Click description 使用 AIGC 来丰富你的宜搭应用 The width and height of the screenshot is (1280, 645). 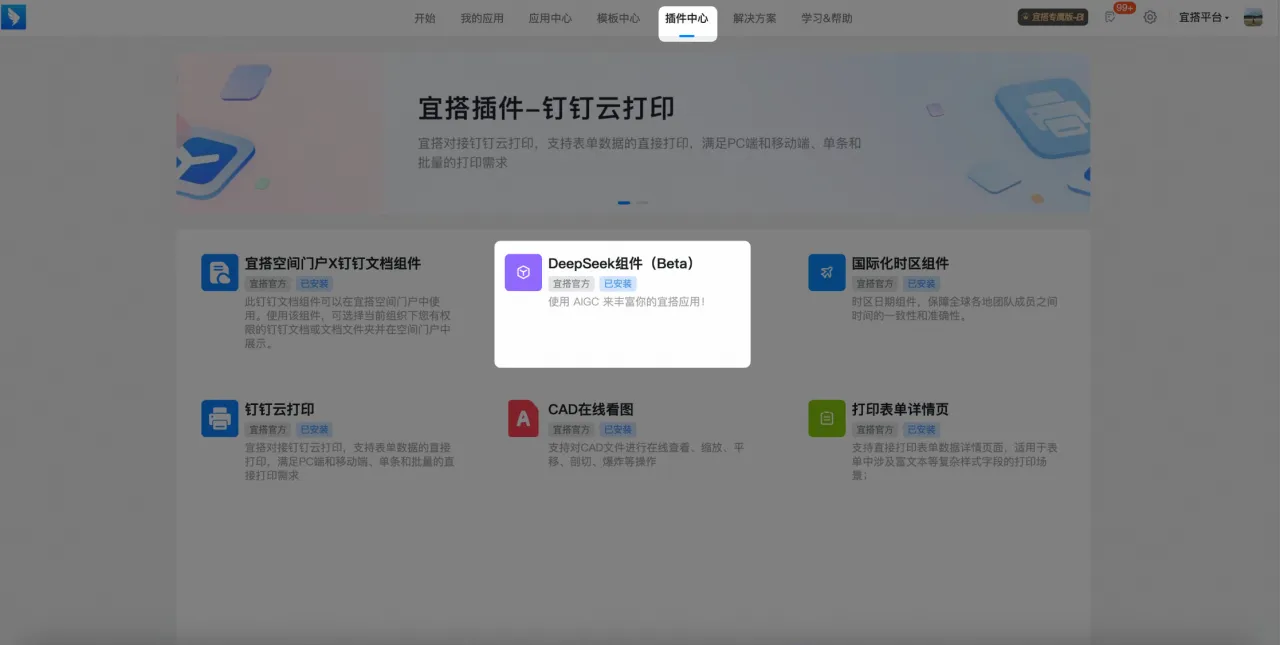627,301
